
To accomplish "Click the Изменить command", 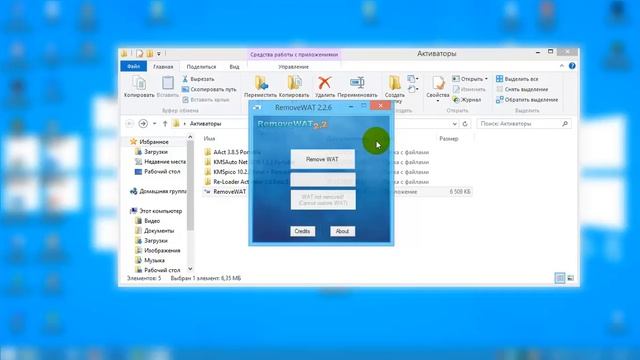I will pyautogui.click(x=469, y=89).
